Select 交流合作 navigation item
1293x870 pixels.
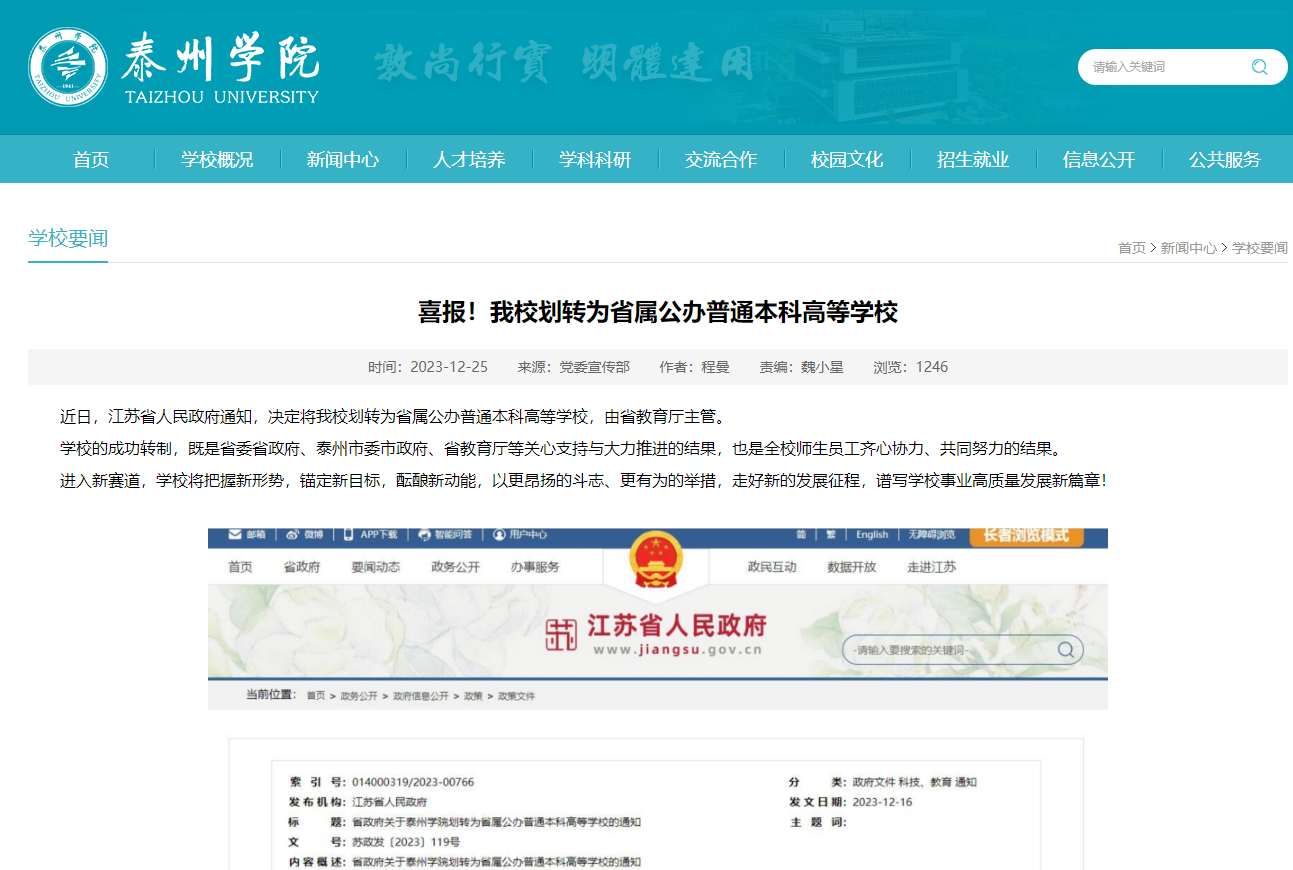pos(721,159)
